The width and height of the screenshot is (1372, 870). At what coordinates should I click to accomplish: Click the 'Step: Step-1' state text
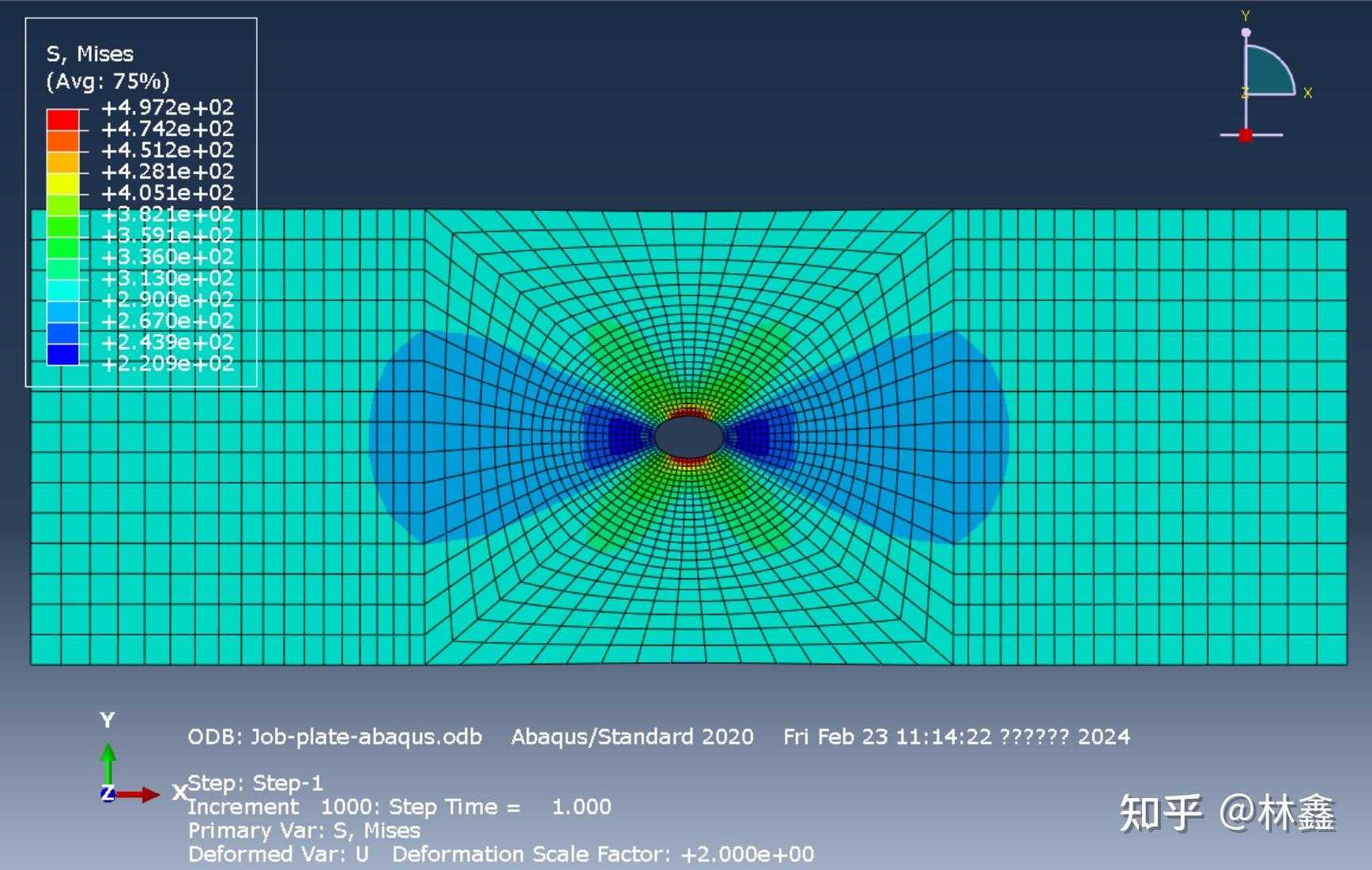[x=255, y=783]
